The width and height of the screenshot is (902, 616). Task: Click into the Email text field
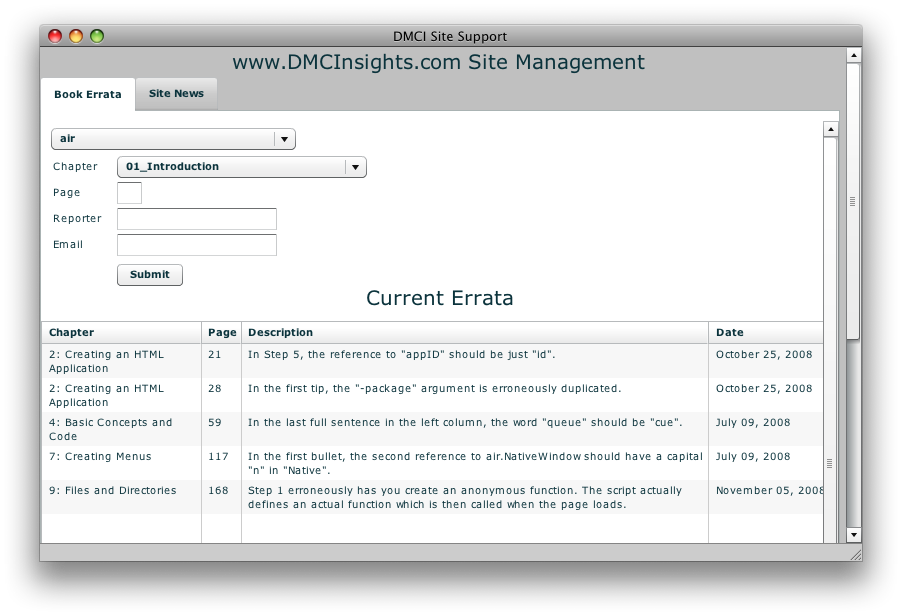[196, 245]
